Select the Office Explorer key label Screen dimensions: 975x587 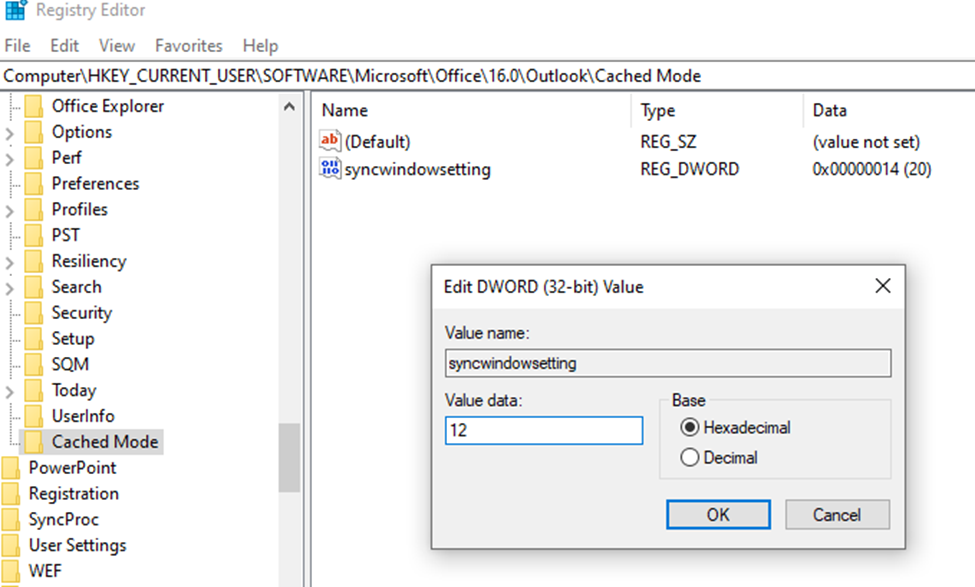[108, 106]
